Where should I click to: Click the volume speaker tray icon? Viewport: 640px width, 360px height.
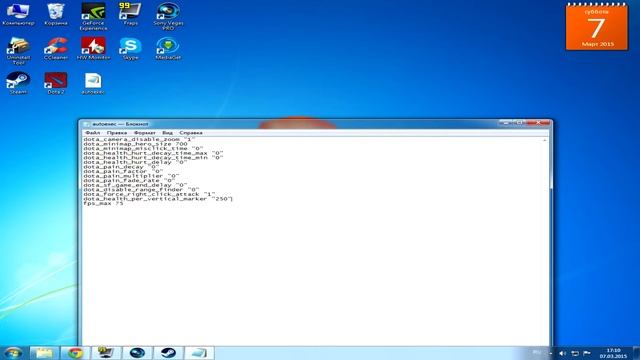coord(562,353)
